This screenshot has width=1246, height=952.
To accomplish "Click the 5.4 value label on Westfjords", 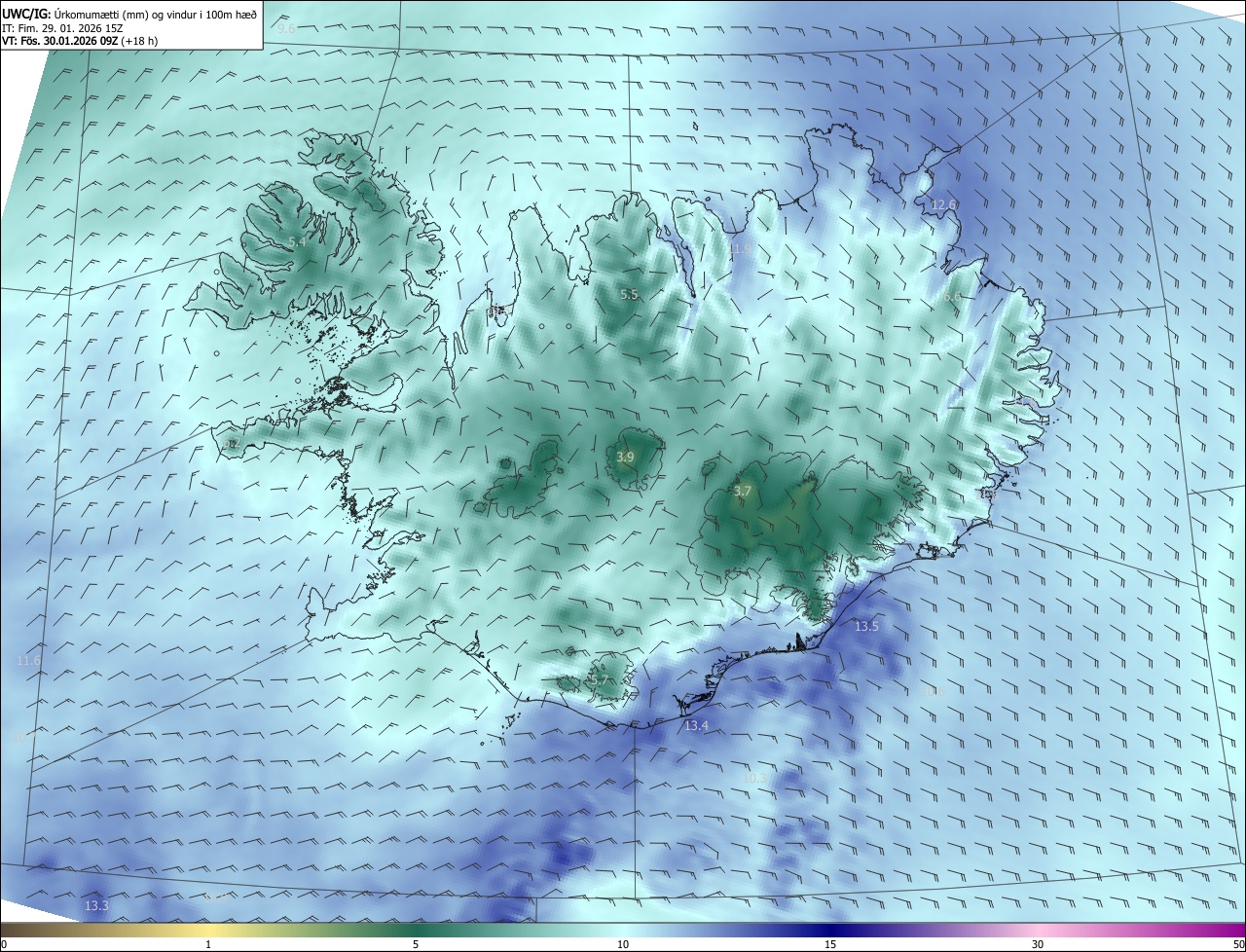I will click(297, 241).
